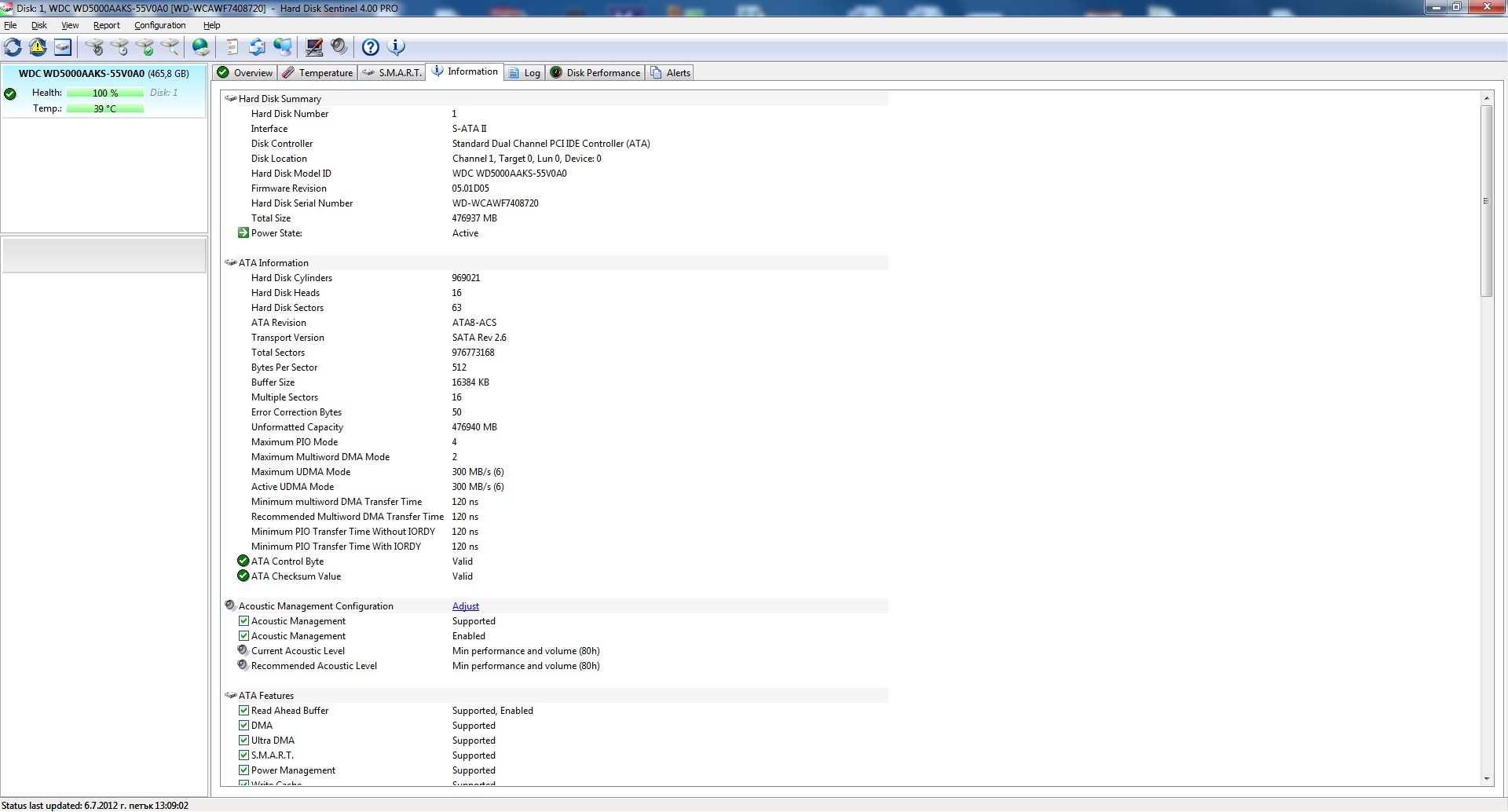Click the scrollbar up arrow
Image resolution: width=1508 pixels, height=812 pixels.
1486,97
